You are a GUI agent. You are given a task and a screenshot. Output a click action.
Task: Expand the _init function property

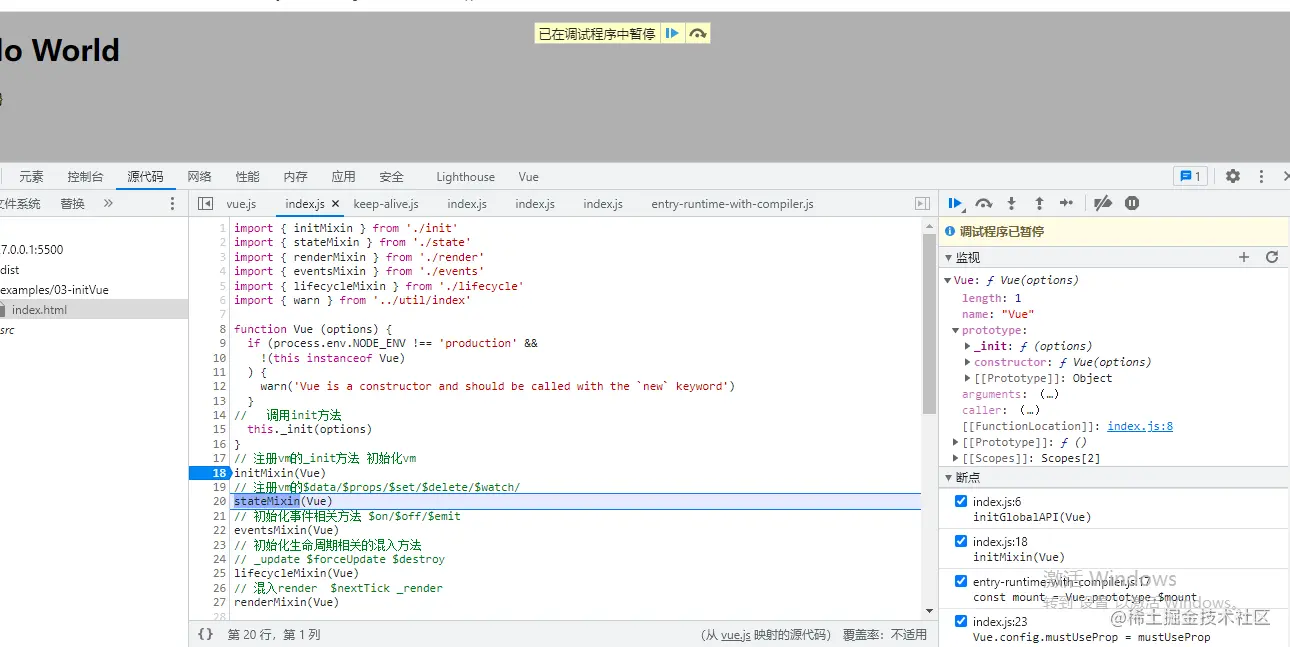(x=967, y=346)
